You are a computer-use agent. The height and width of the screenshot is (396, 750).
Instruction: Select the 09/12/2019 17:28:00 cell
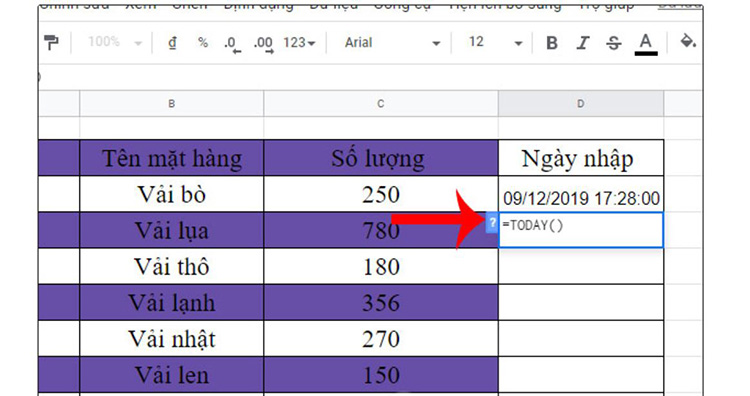pyautogui.click(x=581, y=194)
